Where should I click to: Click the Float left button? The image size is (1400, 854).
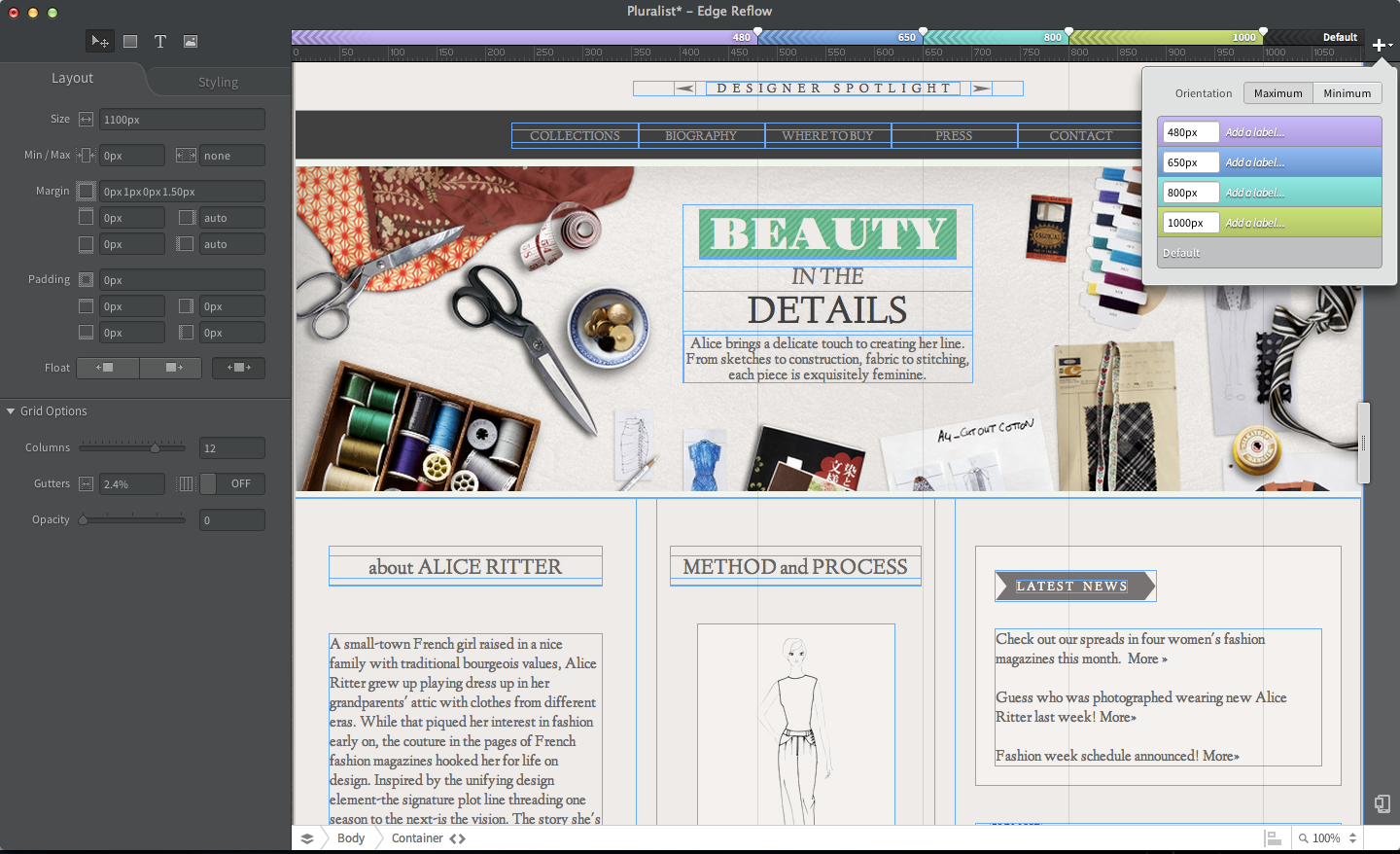[x=107, y=368]
